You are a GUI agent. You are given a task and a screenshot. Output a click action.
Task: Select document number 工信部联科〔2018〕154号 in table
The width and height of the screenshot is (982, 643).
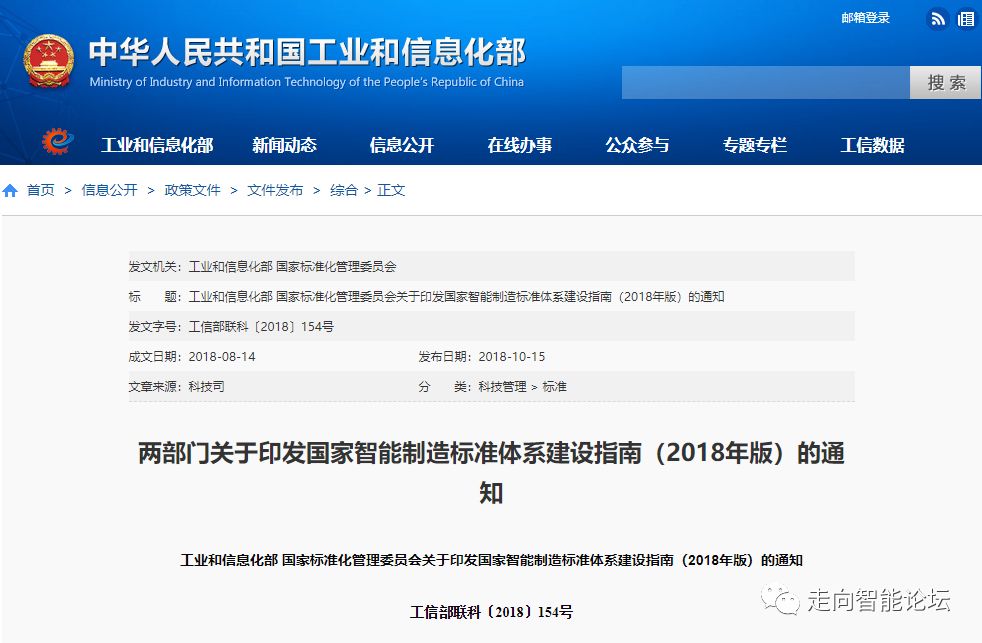point(261,327)
